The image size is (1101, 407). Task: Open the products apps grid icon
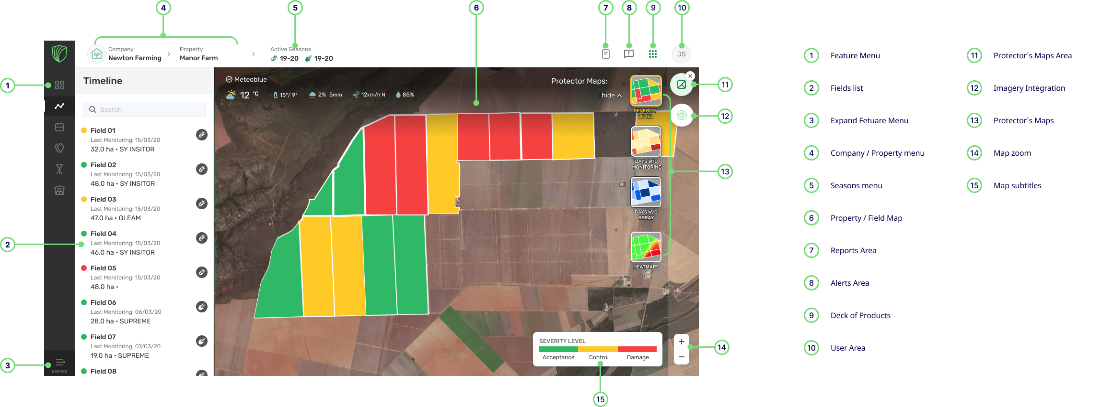point(653,54)
